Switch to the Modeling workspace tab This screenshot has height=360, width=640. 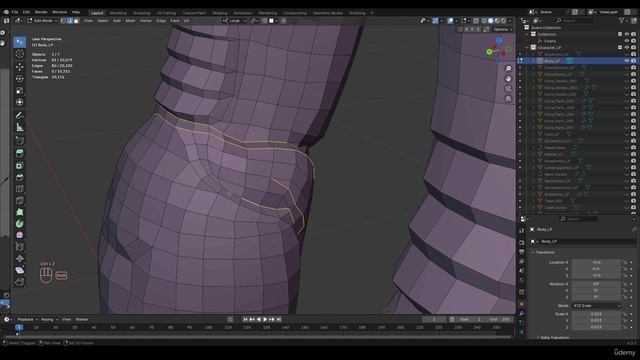(x=118, y=13)
